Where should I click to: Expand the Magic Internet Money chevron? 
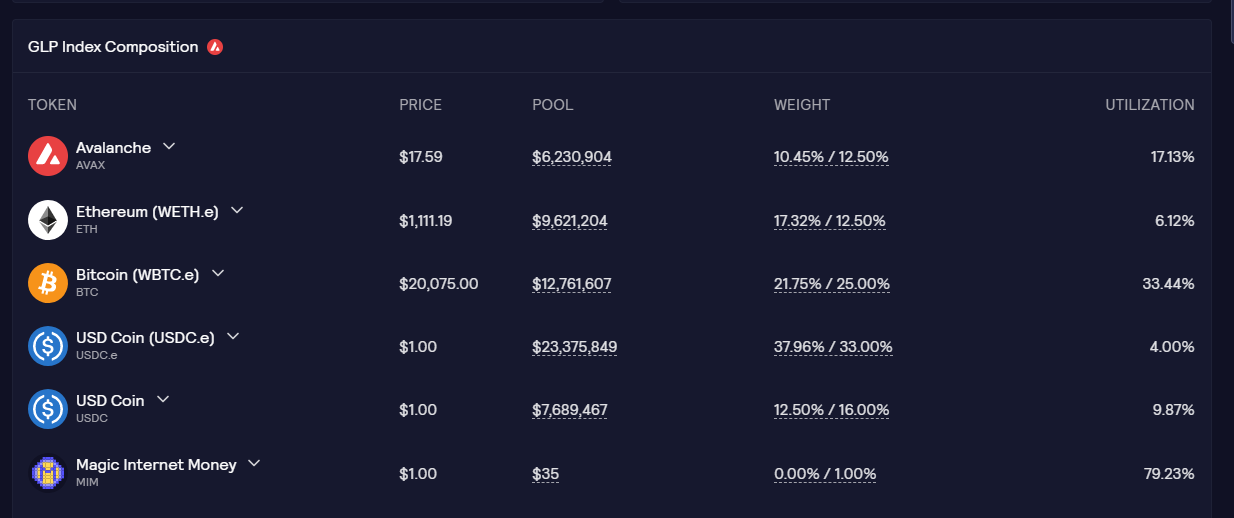tap(254, 463)
